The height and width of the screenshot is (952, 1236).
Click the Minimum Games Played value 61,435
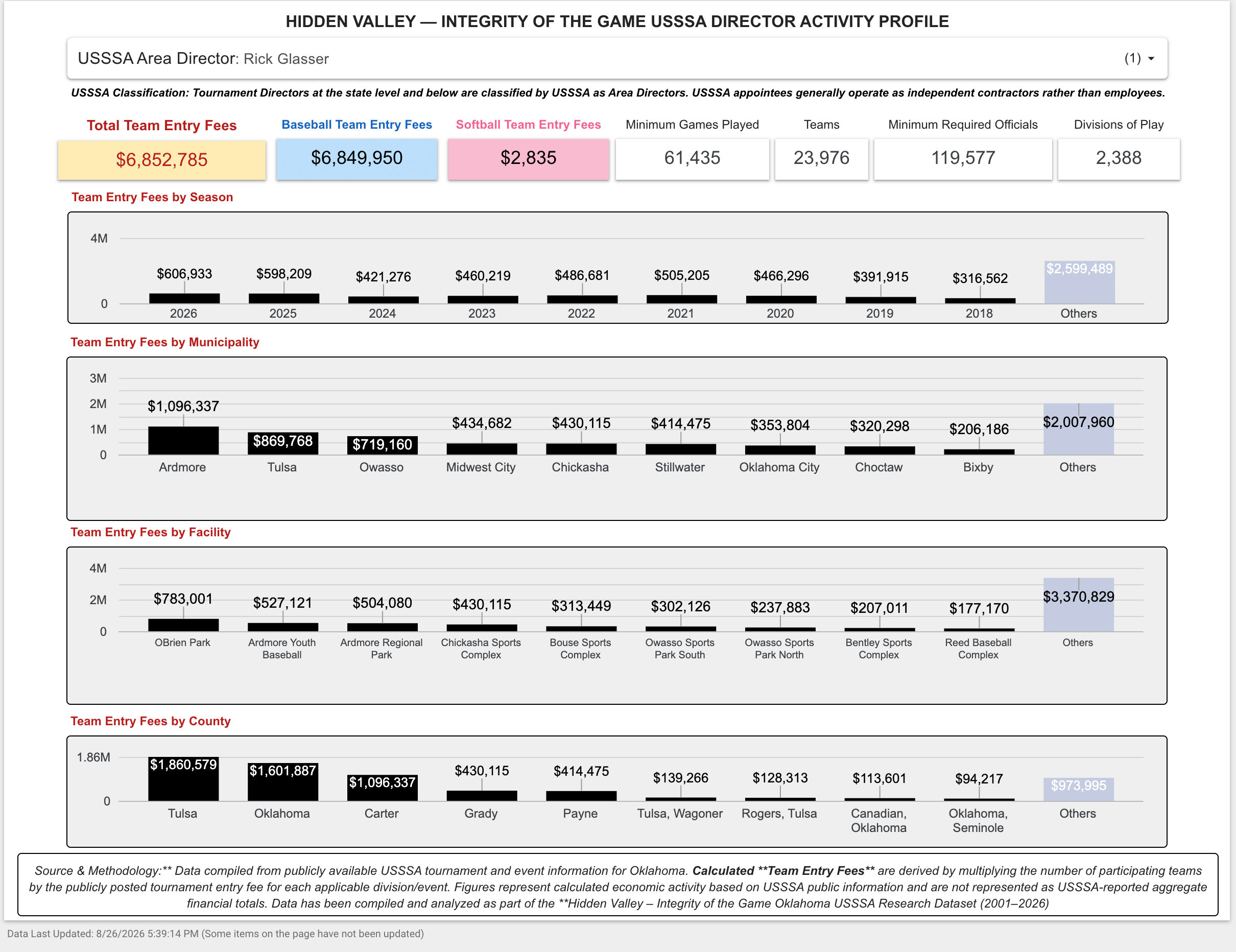coord(692,158)
